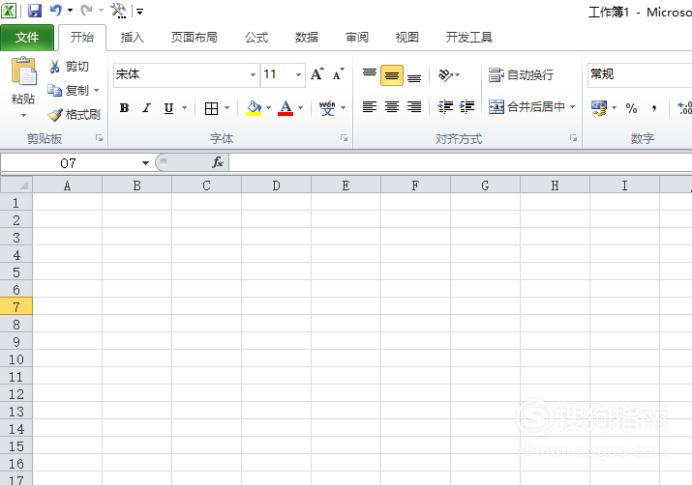Switch to the 公式 (Formulas) tab
Viewport: 692px width, 485px height.
(256, 38)
